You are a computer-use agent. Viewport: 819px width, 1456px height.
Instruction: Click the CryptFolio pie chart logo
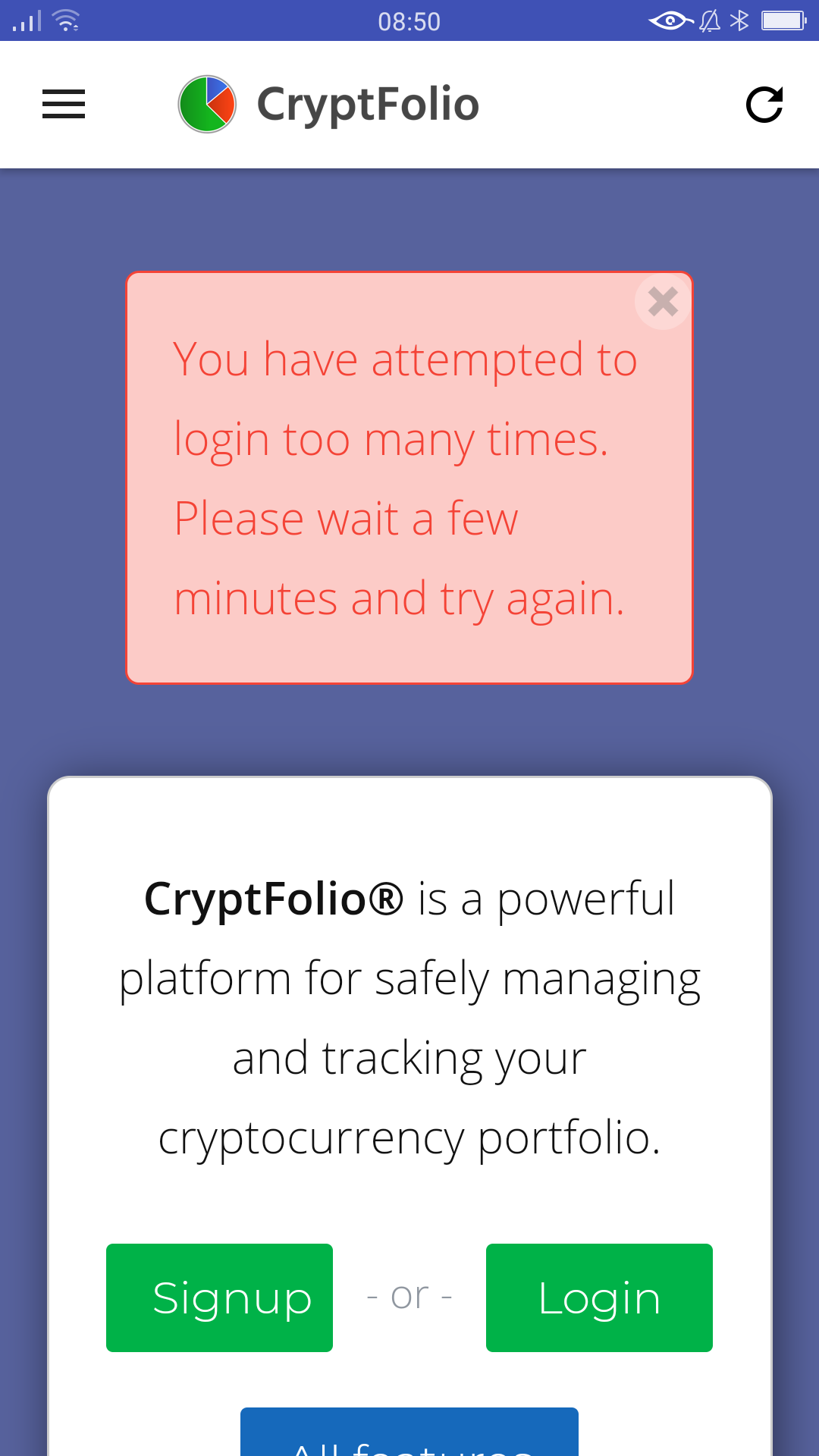(207, 104)
